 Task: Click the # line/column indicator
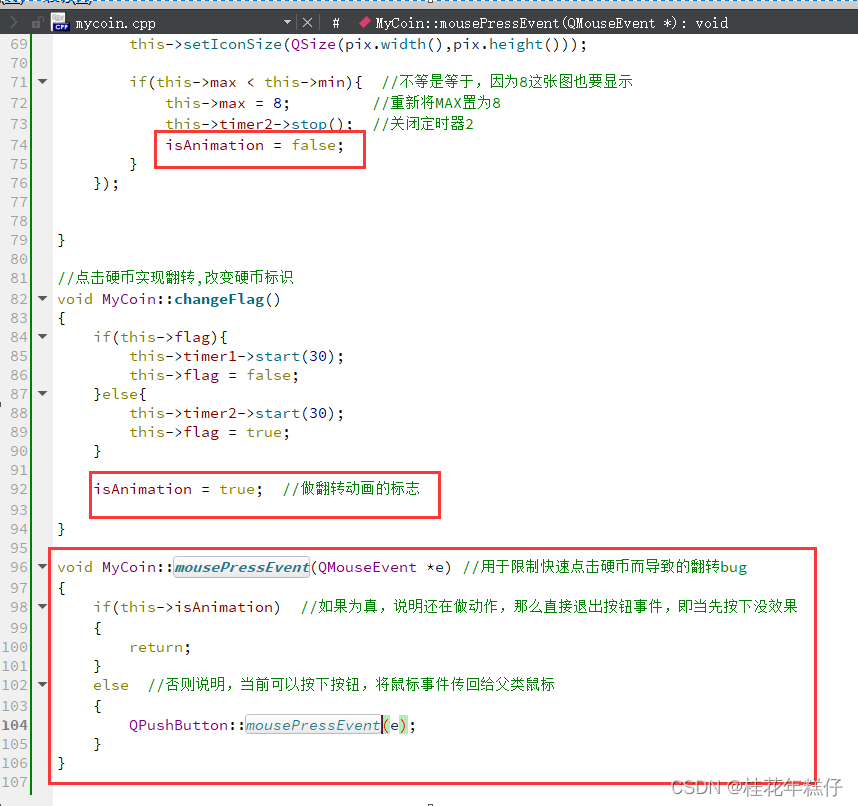pyautogui.click(x=336, y=23)
